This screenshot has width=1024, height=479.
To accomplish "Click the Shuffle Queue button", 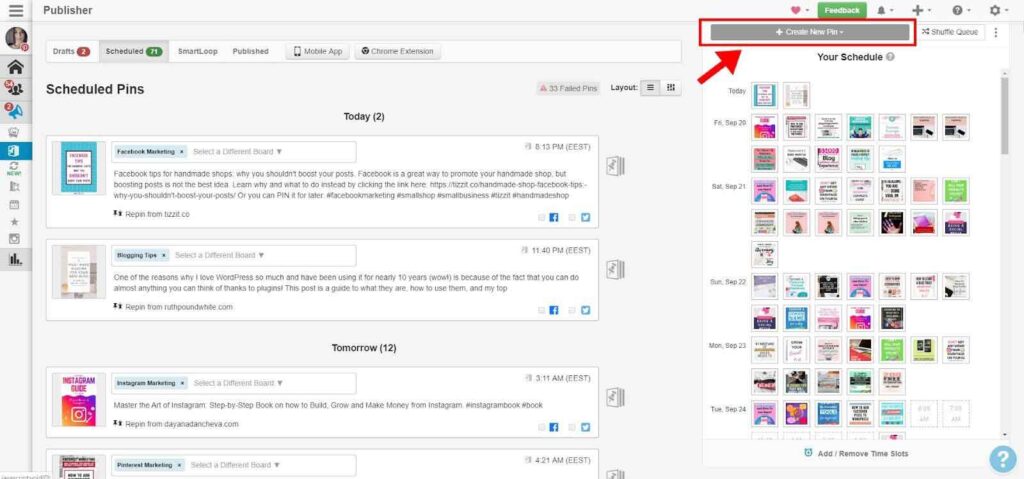I will 950,32.
